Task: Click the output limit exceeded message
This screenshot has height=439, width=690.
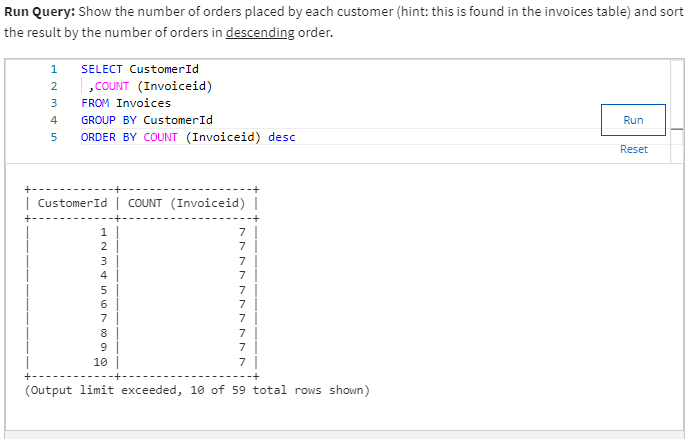Action: tap(197, 389)
